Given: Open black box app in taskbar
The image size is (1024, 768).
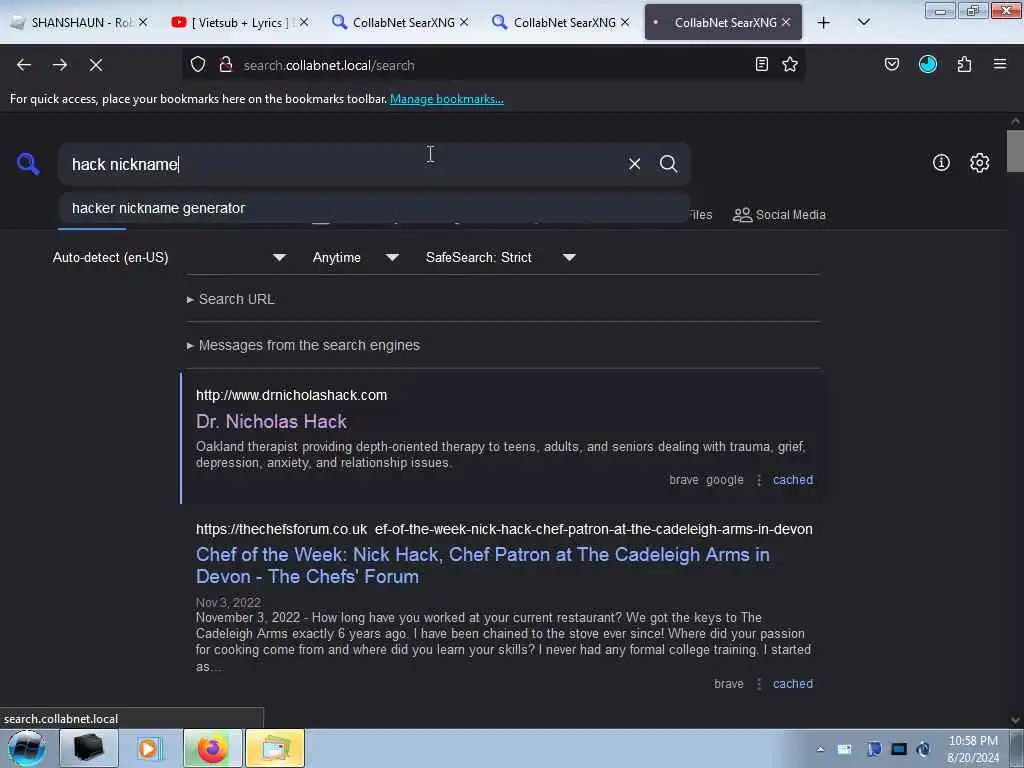Looking at the screenshot, I should point(89,748).
